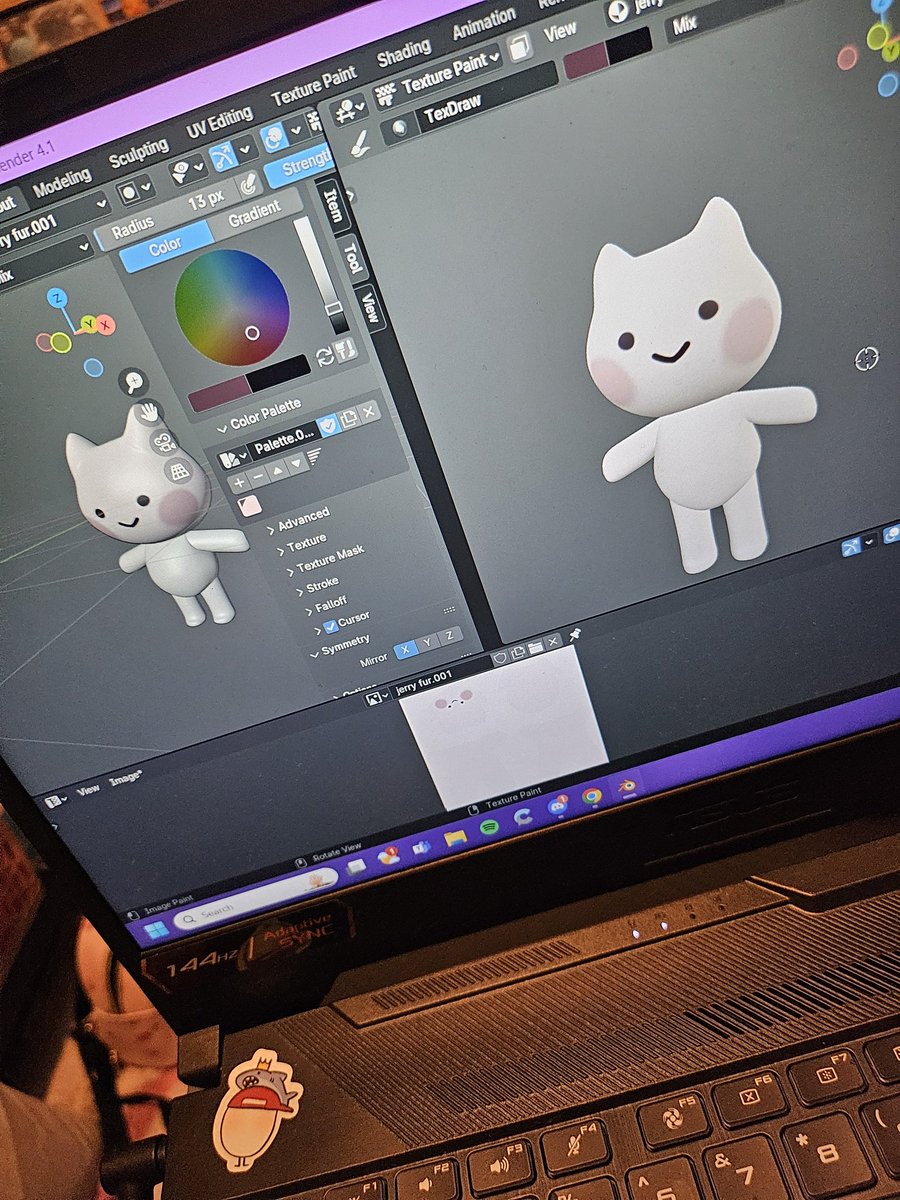Select the paintbrush draw tool icon
The height and width of the screenshot is (1200, 900).
360,144
